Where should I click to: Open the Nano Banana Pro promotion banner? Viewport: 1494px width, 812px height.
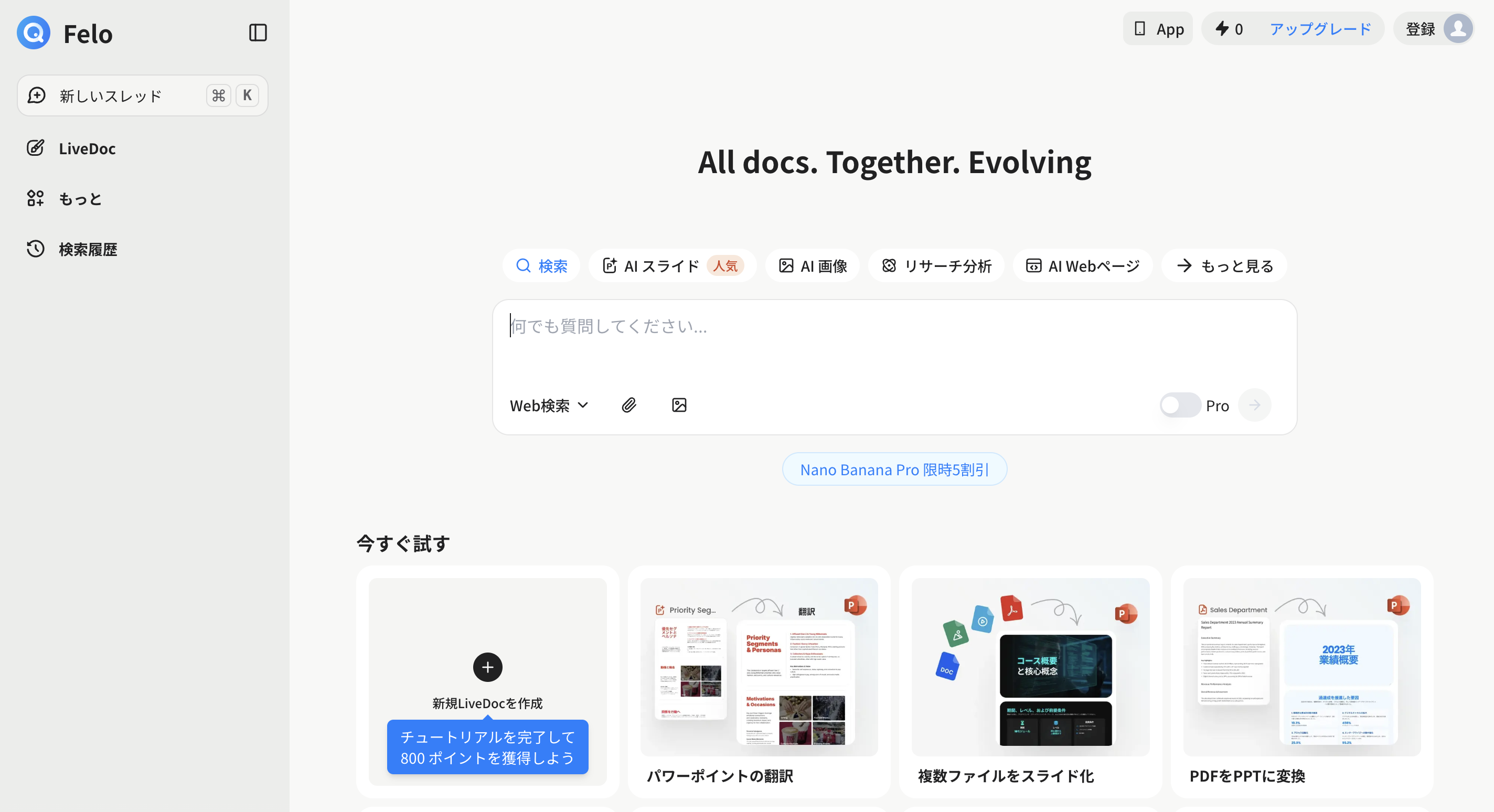click(894, 469)
